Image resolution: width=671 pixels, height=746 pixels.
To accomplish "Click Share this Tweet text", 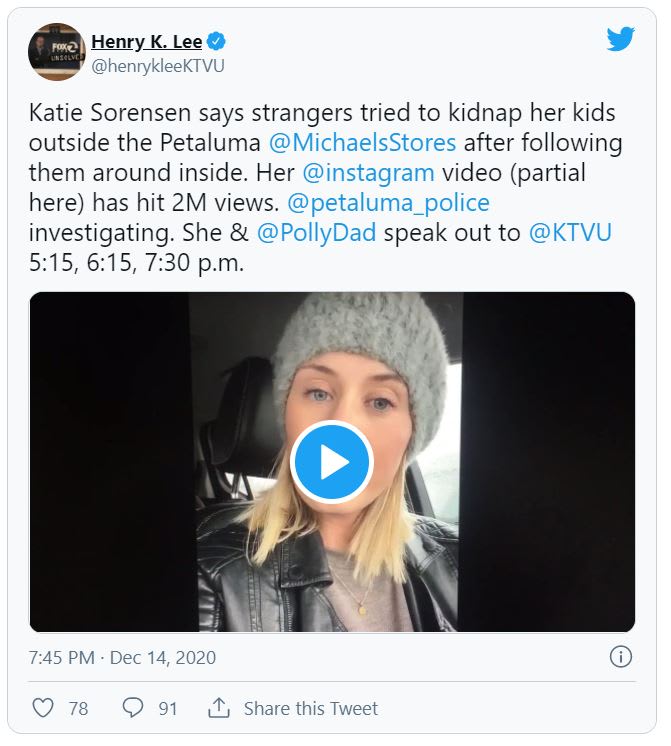I will click(x=310, y=708).
